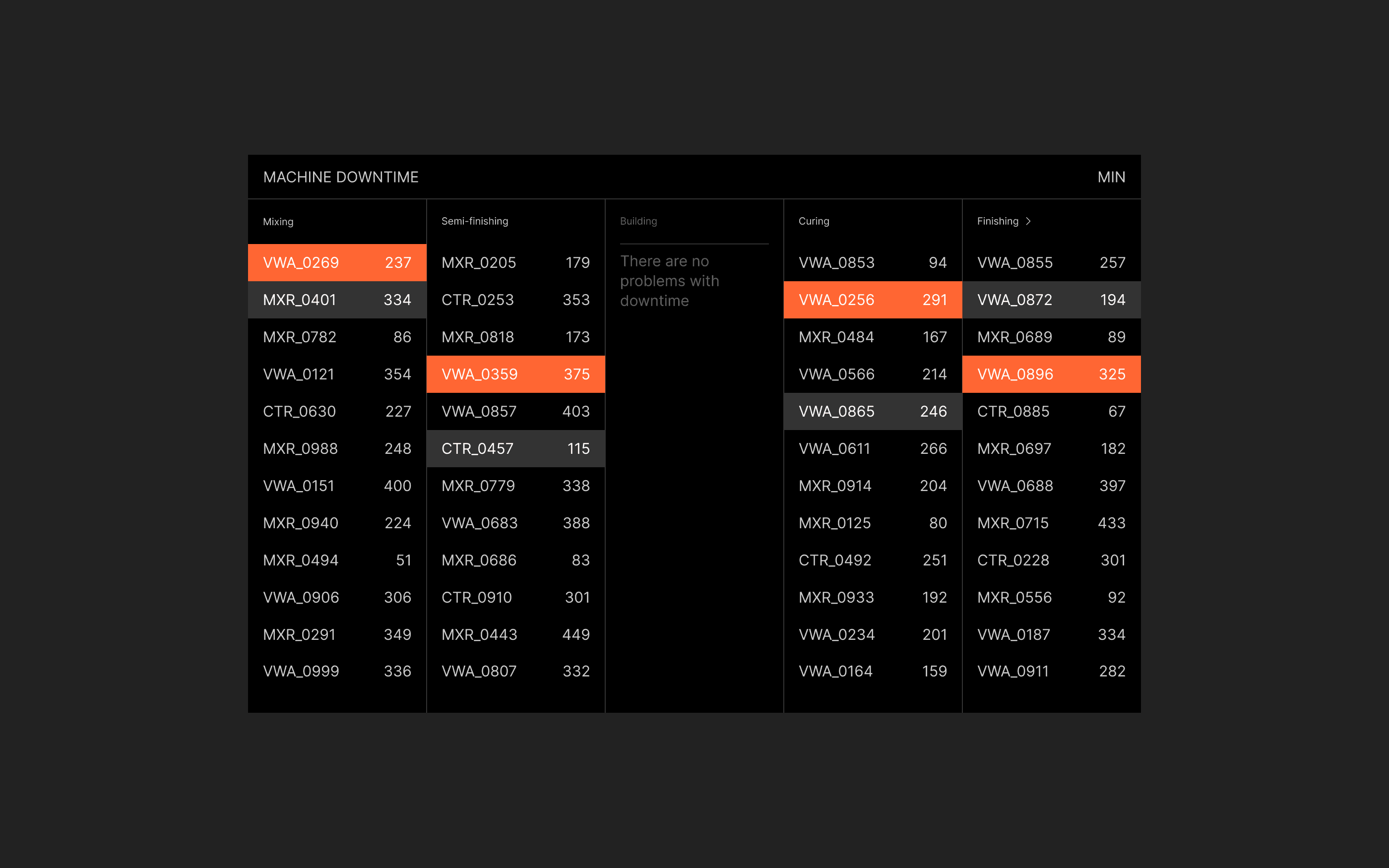The image size is (1389, 868).
Task: Select MXR_0443 row showing 449 minutes
Action: pyautogui.click(x=515, y=634)
